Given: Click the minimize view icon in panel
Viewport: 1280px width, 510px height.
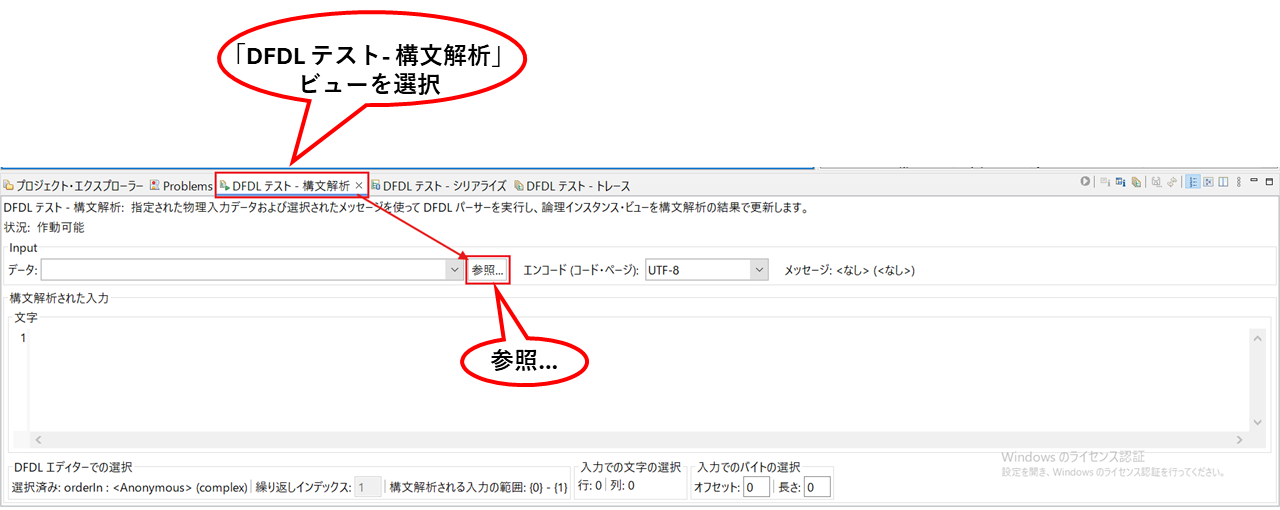Looking at the screenshot, I should [1254, 180].
